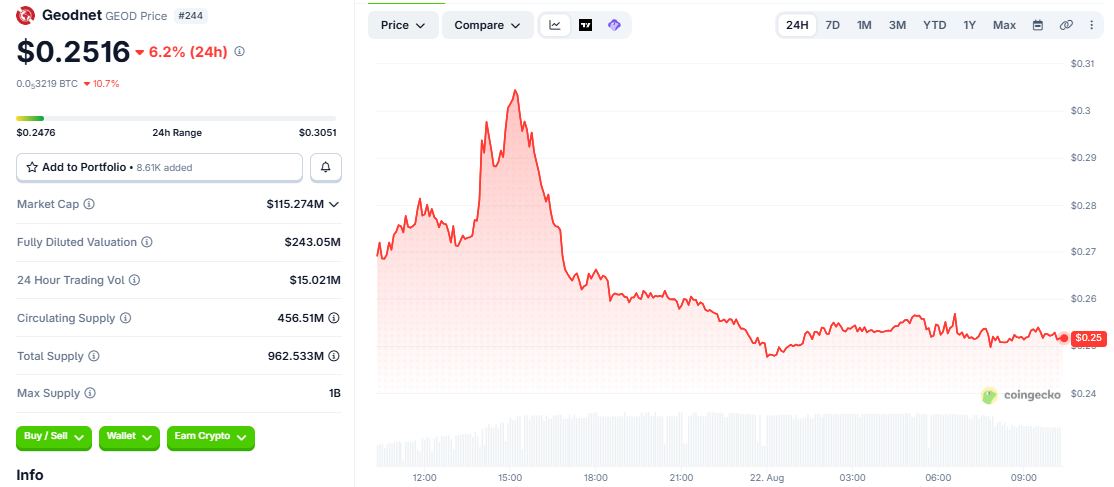Click the $0.3051 range high value
Viewport: 1114px width, 487px height.
click(317, 132)
